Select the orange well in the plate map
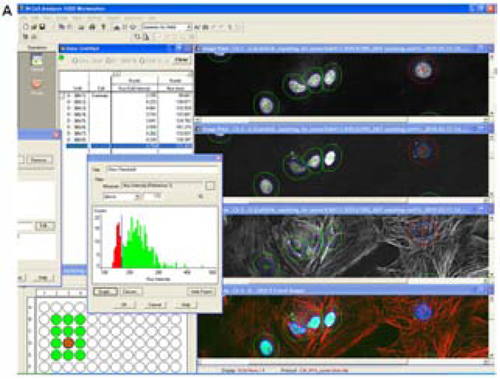The height and width of the screenshot is (379, 500). click(68, 343)
